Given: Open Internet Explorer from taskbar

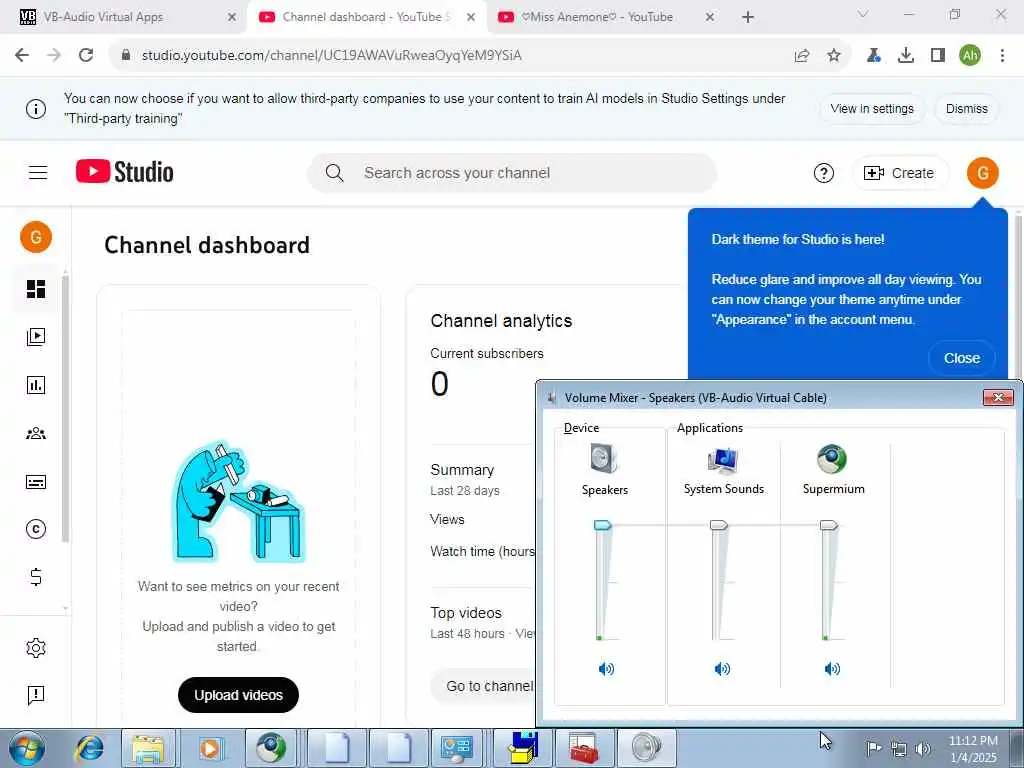Looking at the screenshot, I should click(89, 748).
